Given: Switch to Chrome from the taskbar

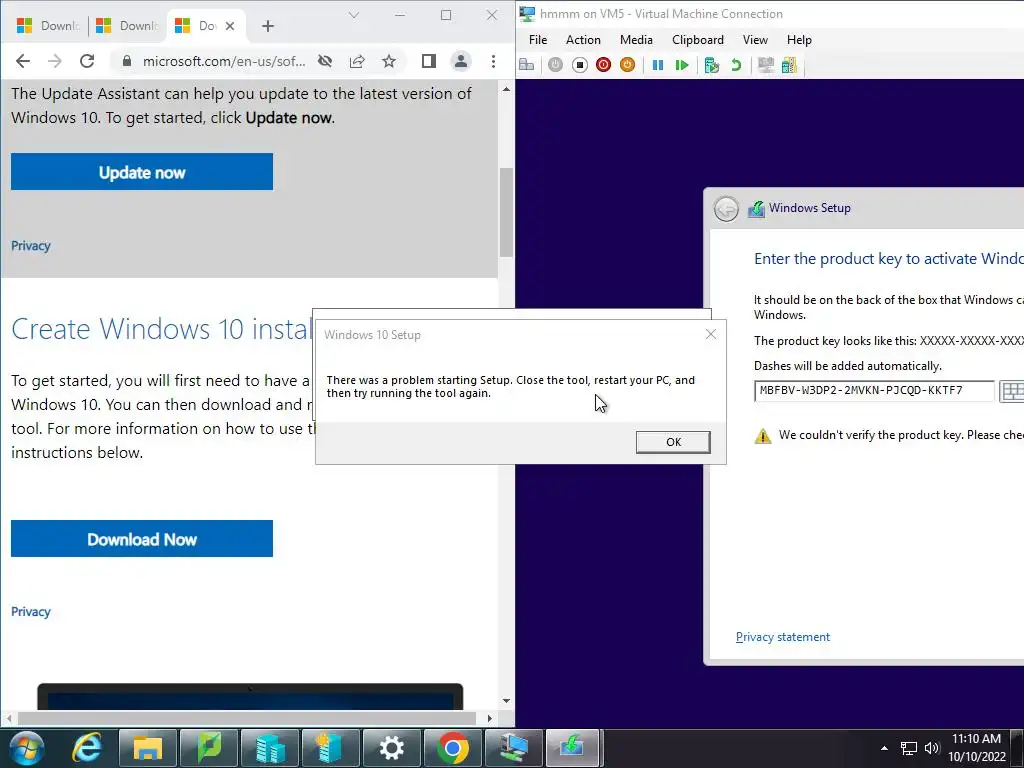Looking at the screenshot, I should click(x=453, y=748).
